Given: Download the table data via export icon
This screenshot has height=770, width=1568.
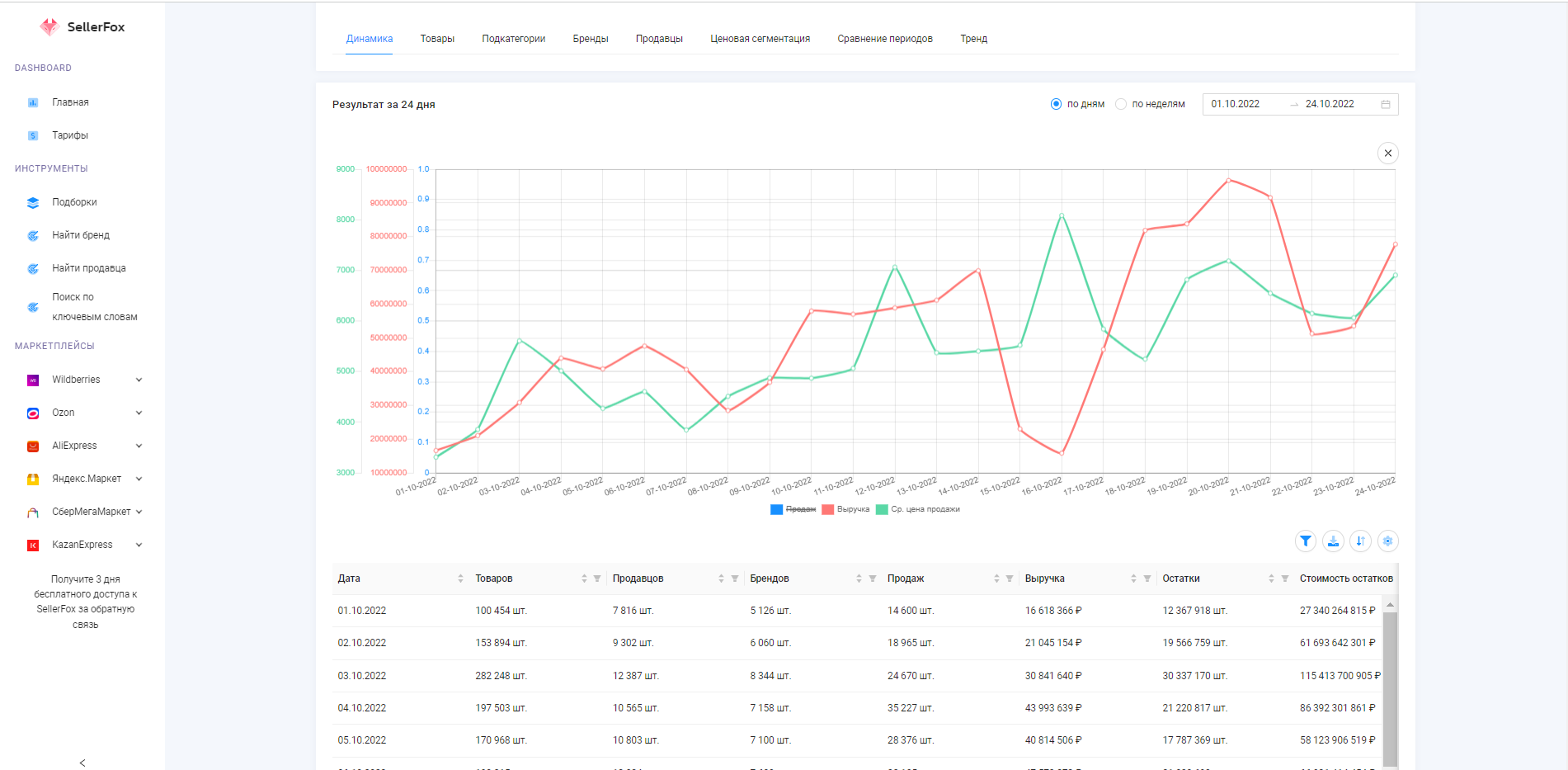Looking at the screenshot, I should [x=1333, y=541].
